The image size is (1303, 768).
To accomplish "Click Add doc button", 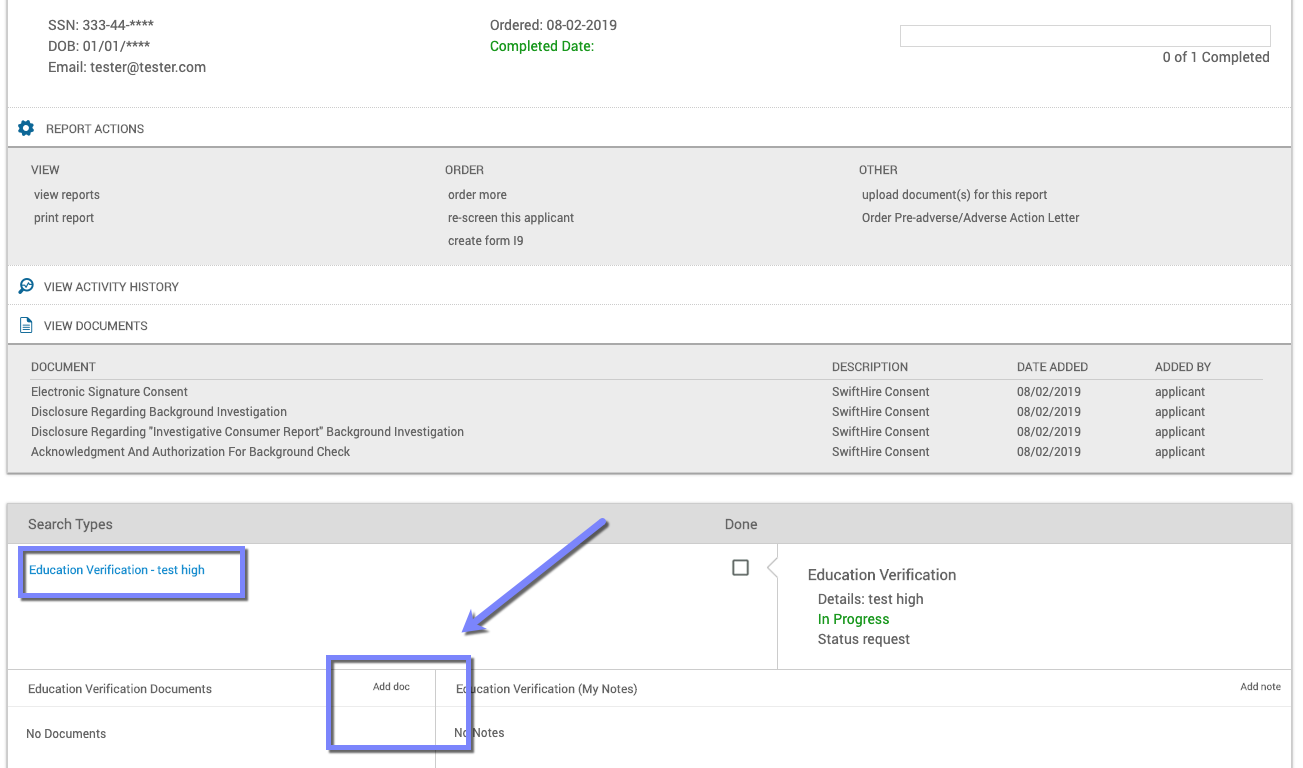I will coord(391,687).
